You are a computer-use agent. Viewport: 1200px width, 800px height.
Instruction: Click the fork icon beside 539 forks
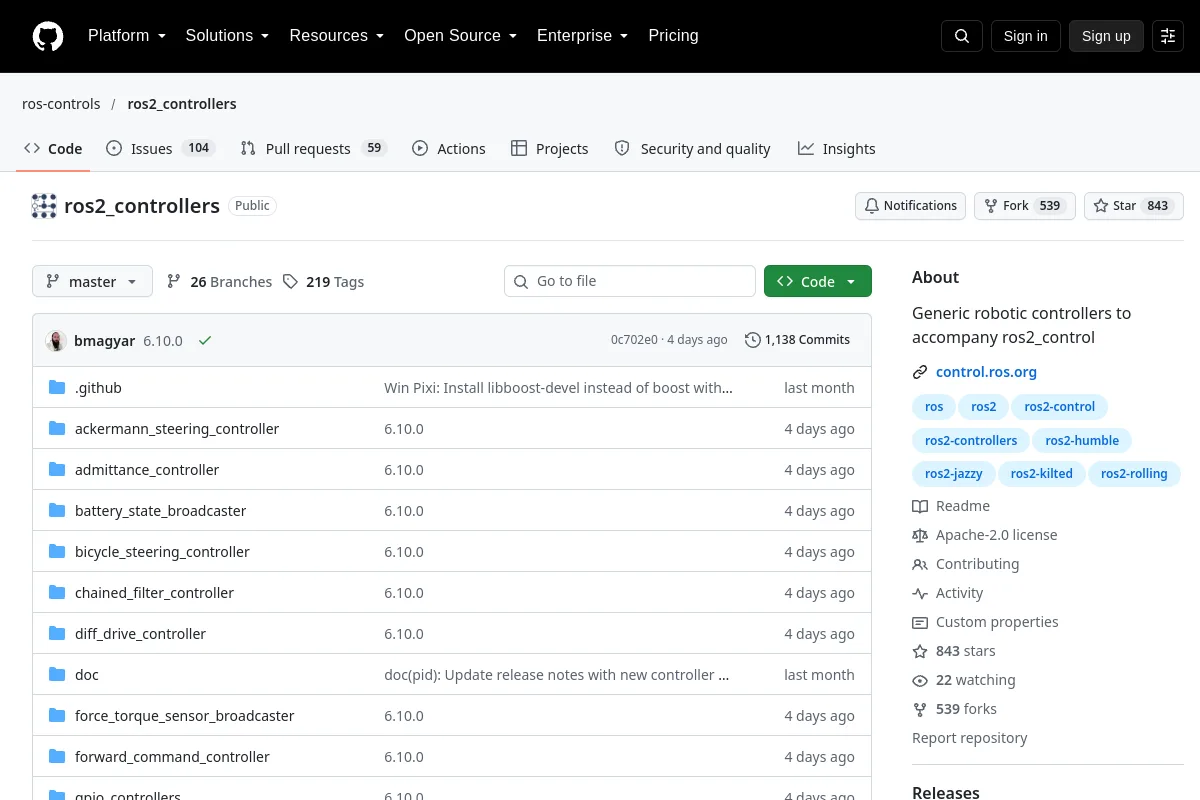pos(920,709)
